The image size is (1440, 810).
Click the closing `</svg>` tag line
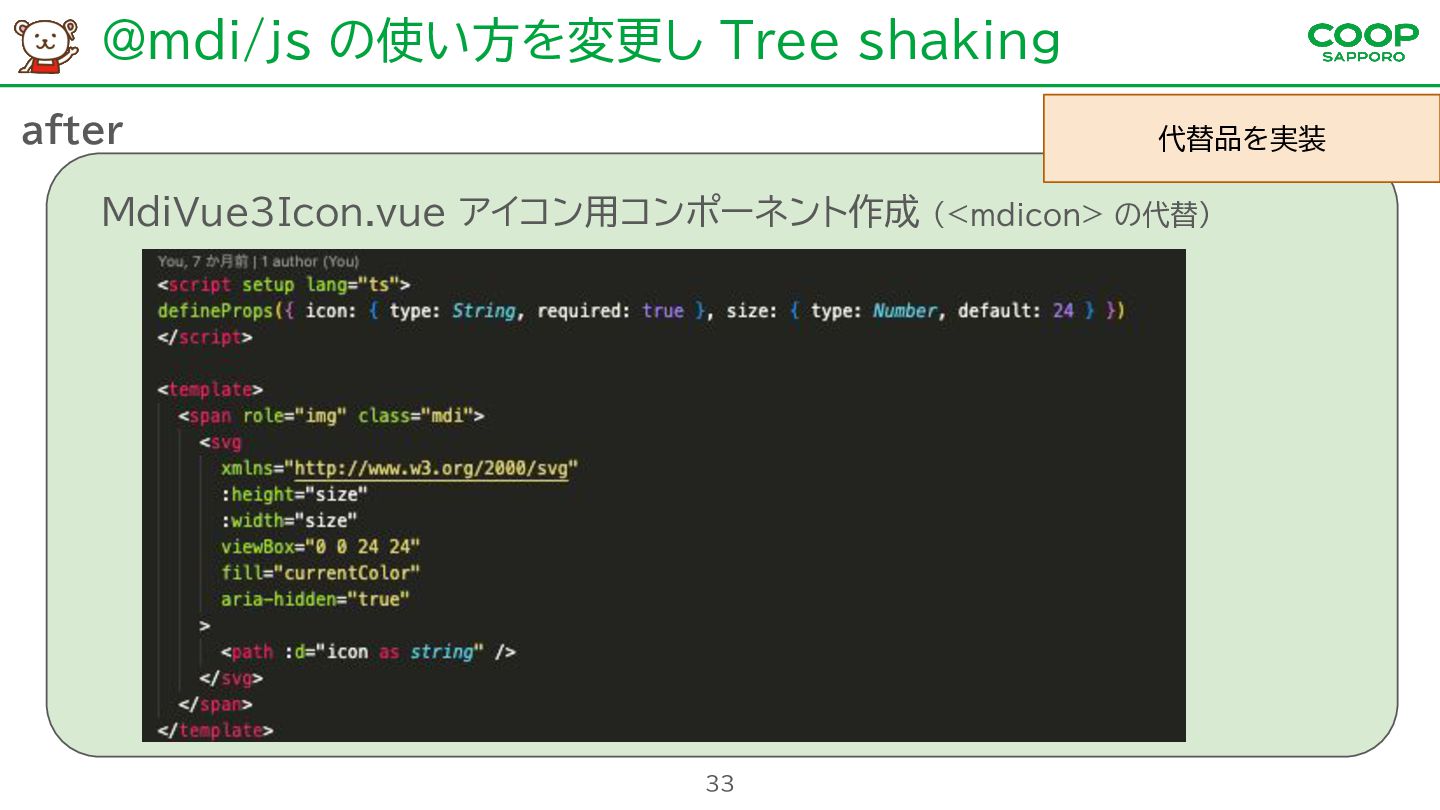coord(232,678)
